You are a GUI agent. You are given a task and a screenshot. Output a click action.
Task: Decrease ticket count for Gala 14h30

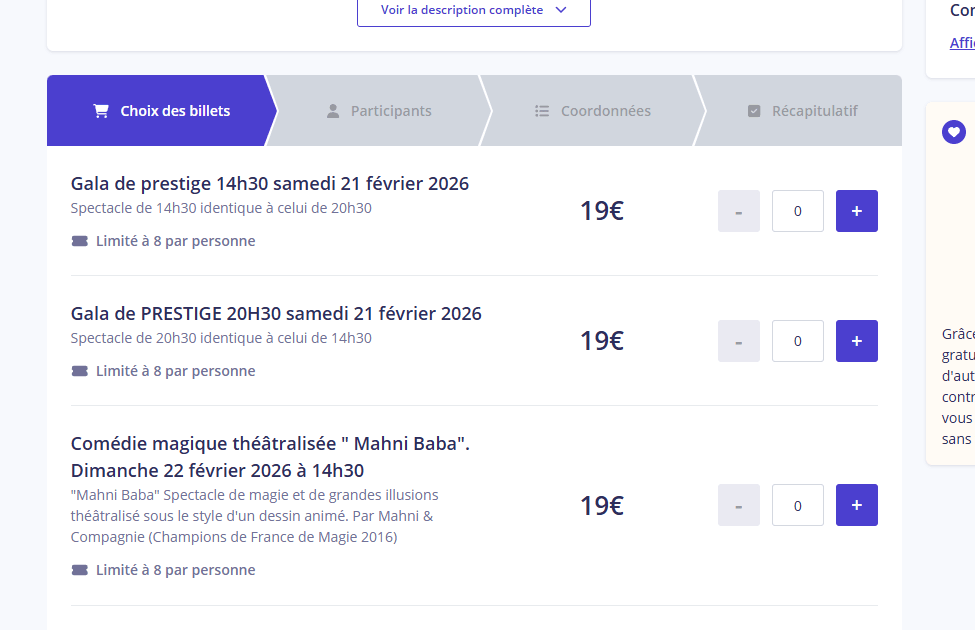coord(739,211)
